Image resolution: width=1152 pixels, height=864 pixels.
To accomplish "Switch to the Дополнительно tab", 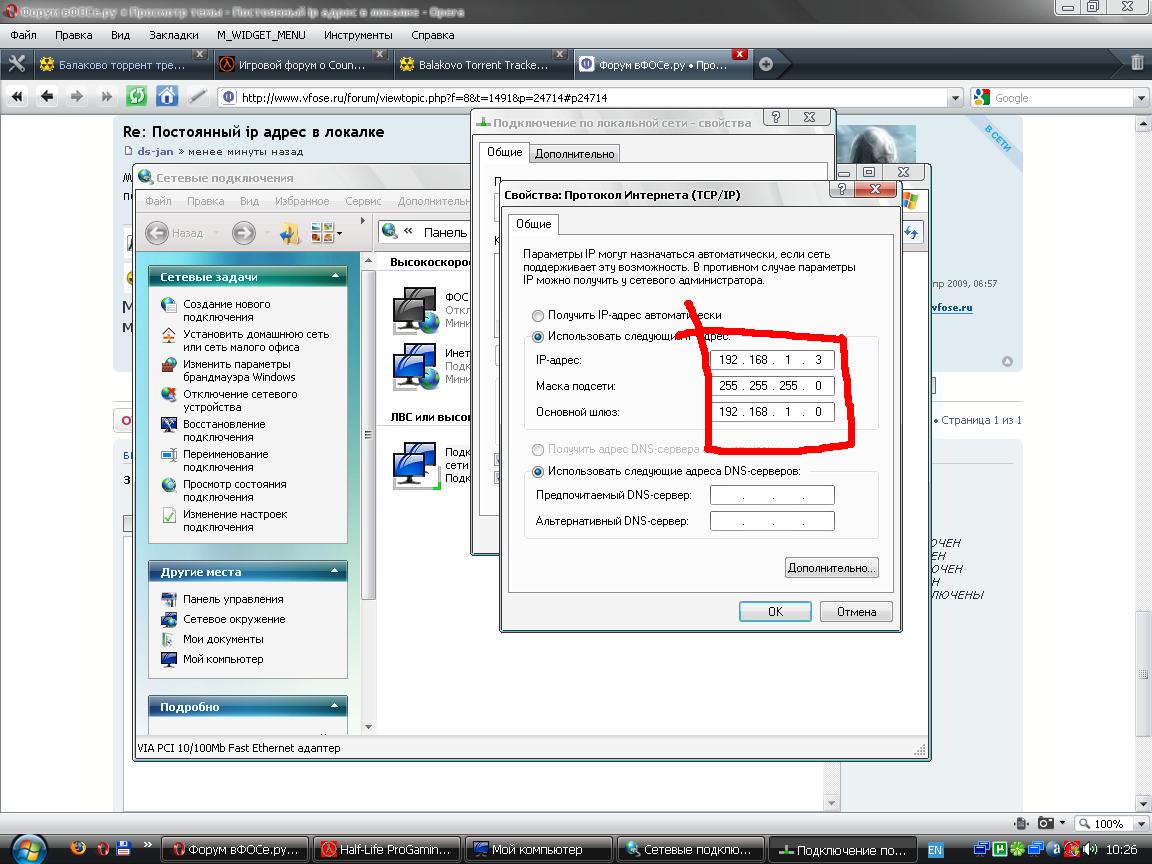I will [x=574, y=153].
